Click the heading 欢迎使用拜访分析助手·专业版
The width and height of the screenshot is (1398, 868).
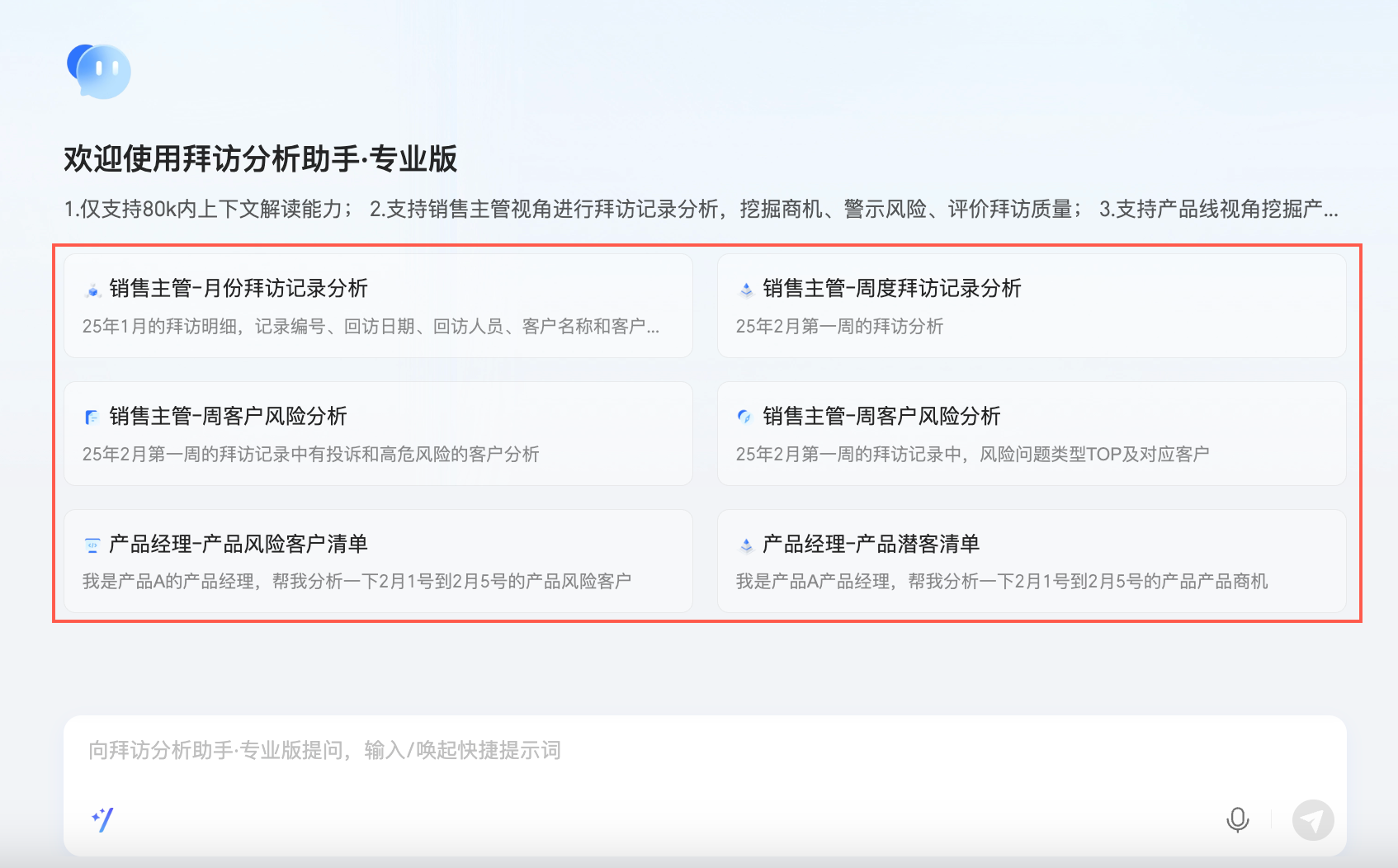click(261, 159)
